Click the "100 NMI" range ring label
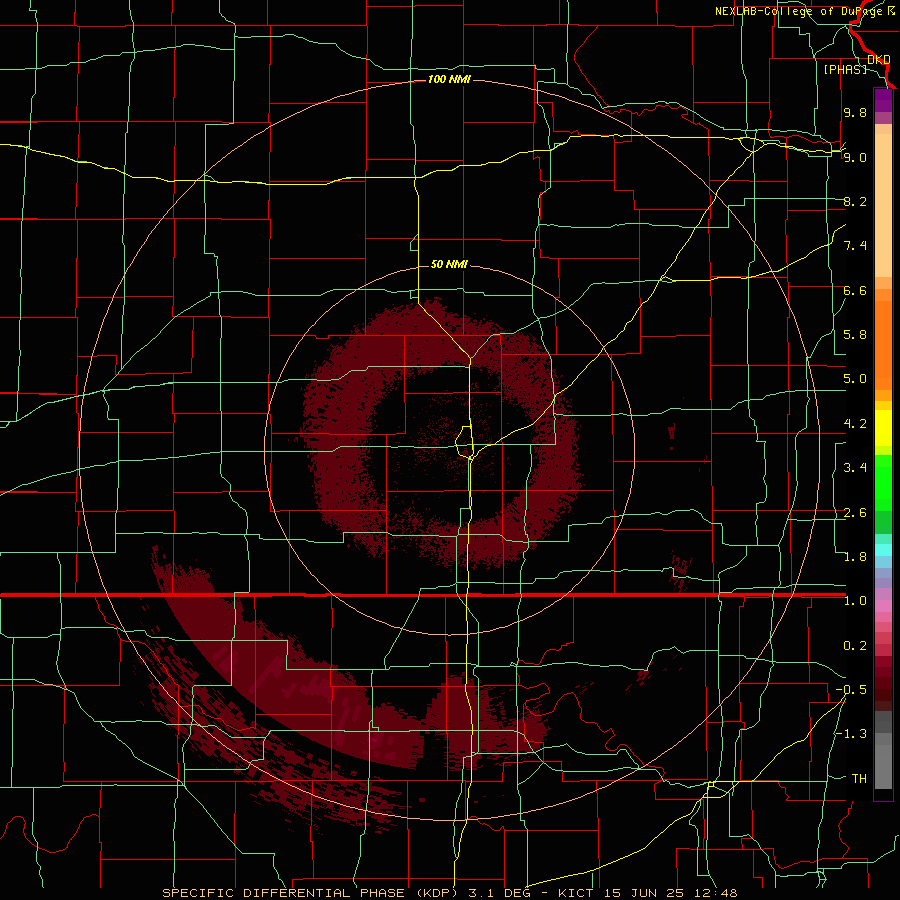This screenshot has height=900, width=900. [449, 79]
